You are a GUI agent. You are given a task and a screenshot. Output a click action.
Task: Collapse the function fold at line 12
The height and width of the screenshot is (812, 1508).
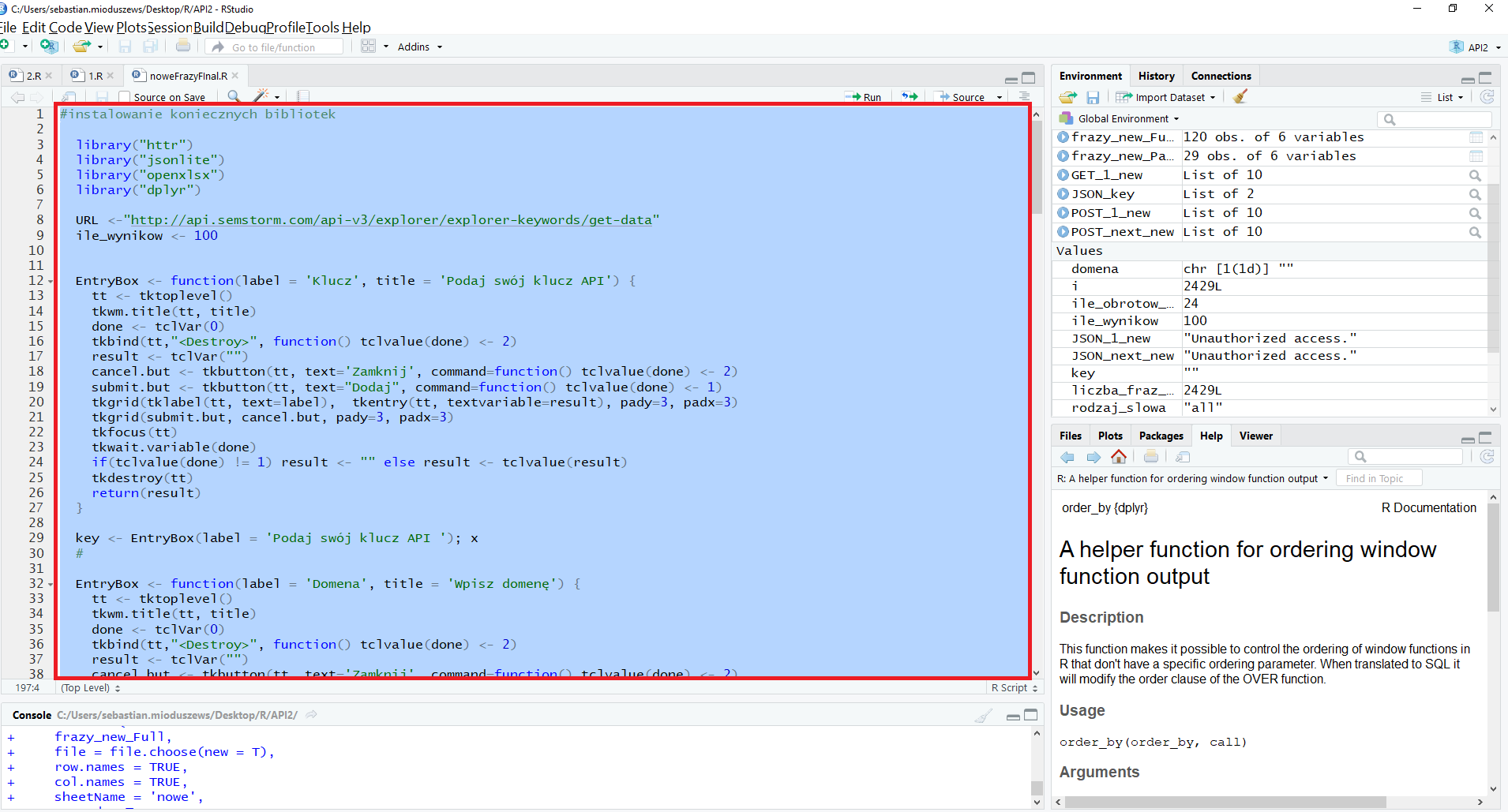point(51,282)
